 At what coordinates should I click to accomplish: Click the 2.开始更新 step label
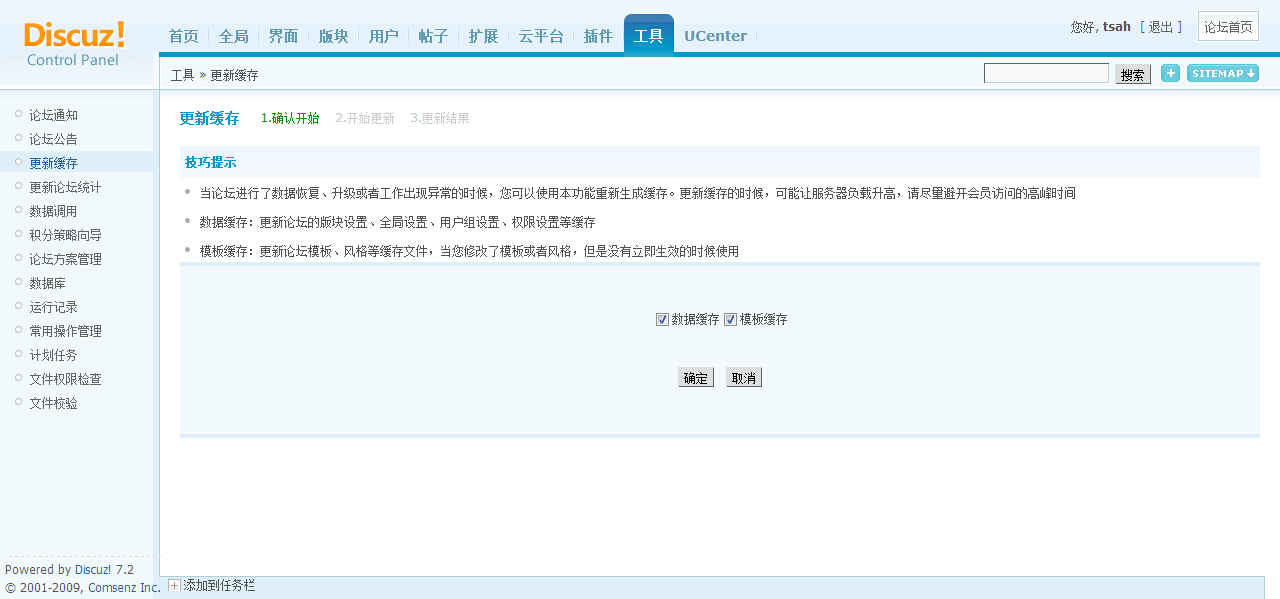365,118
